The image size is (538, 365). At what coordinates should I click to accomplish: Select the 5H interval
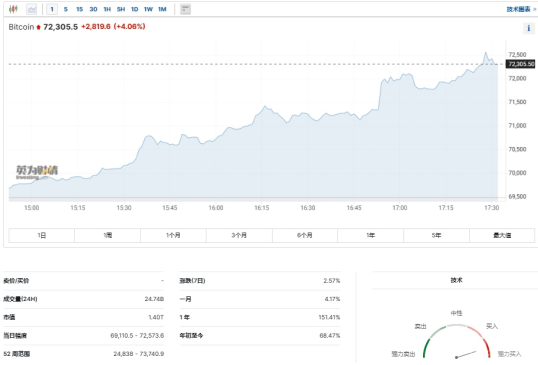click(121, 9)
